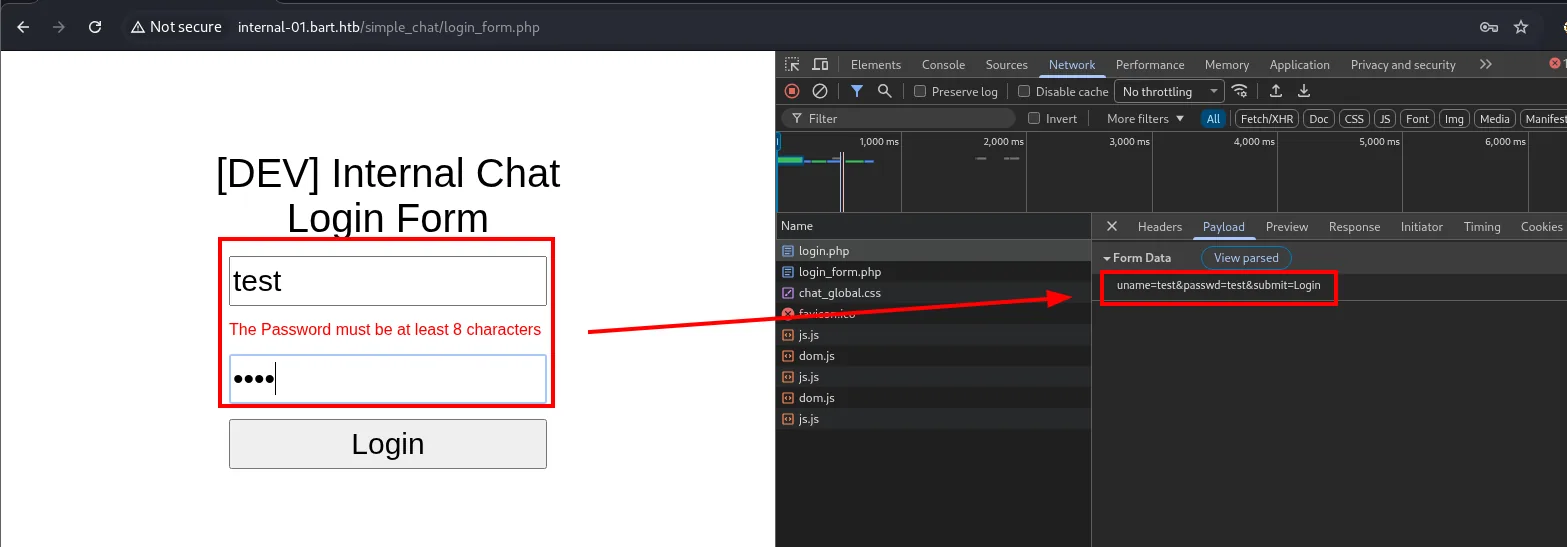Select the first dom.js network request
This screenshot has width=1567, height=547.
(933, 356)
